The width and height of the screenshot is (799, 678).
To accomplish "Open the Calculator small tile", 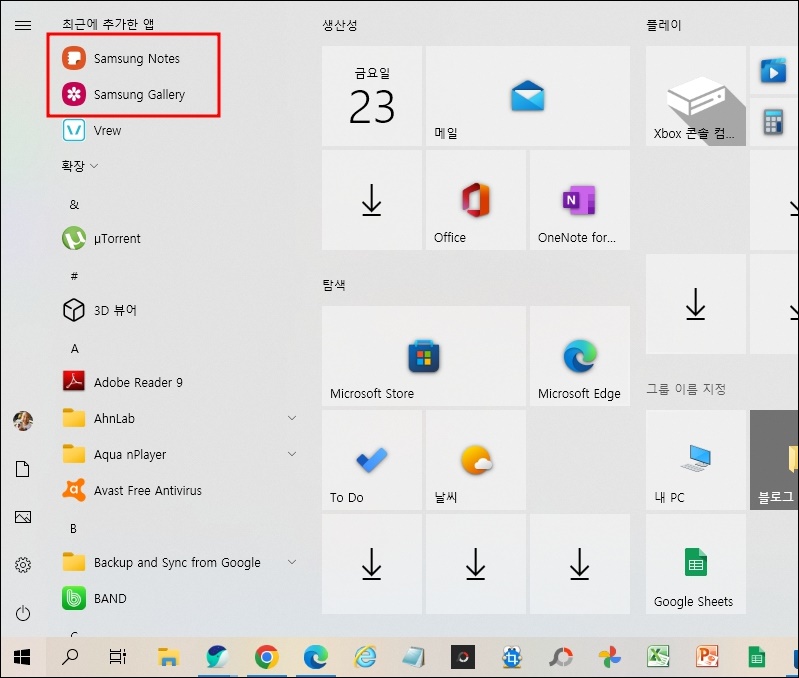I will coord(774,122).
